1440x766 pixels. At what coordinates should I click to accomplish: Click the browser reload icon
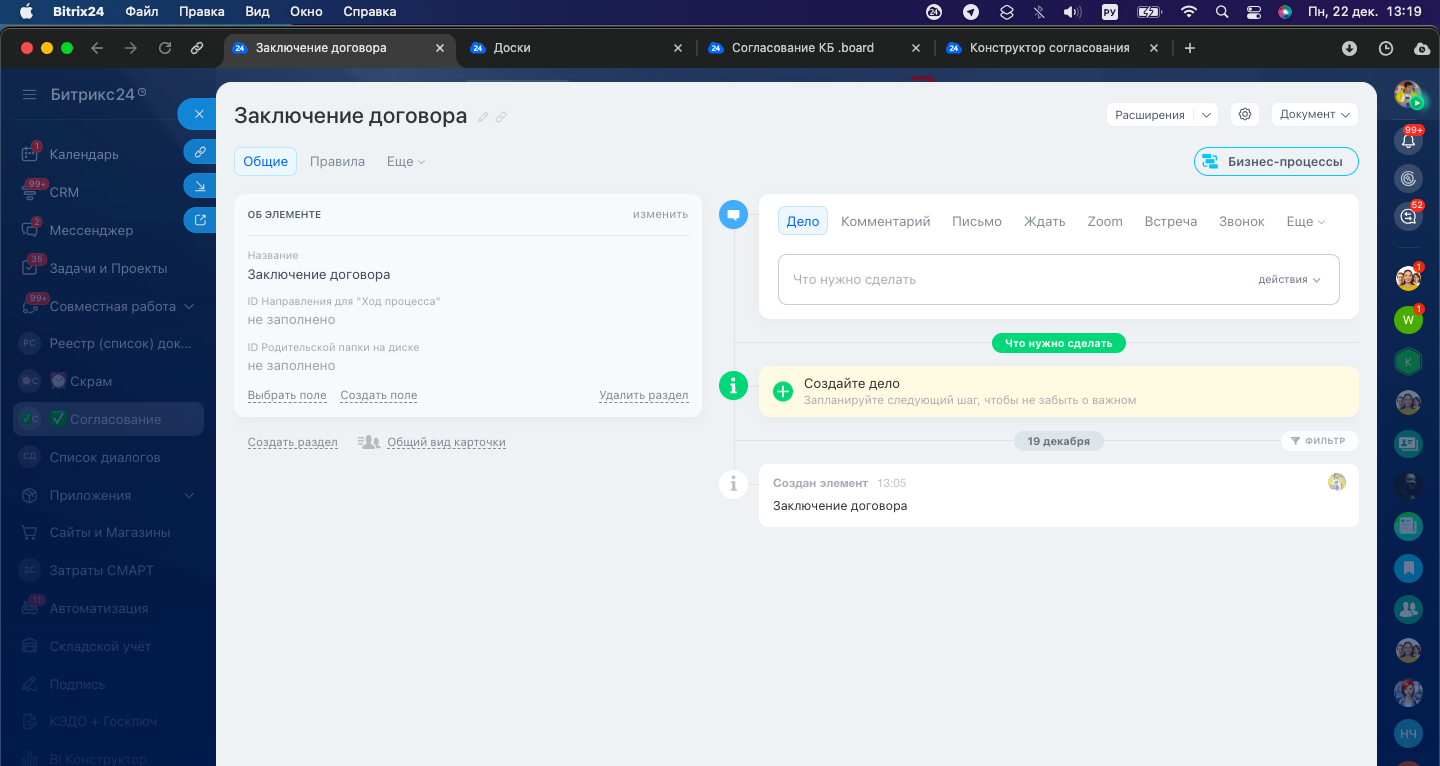(x=166, y=48)
